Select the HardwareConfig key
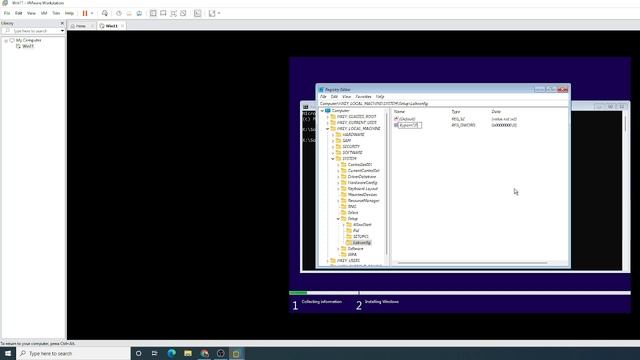 (362, 183)
